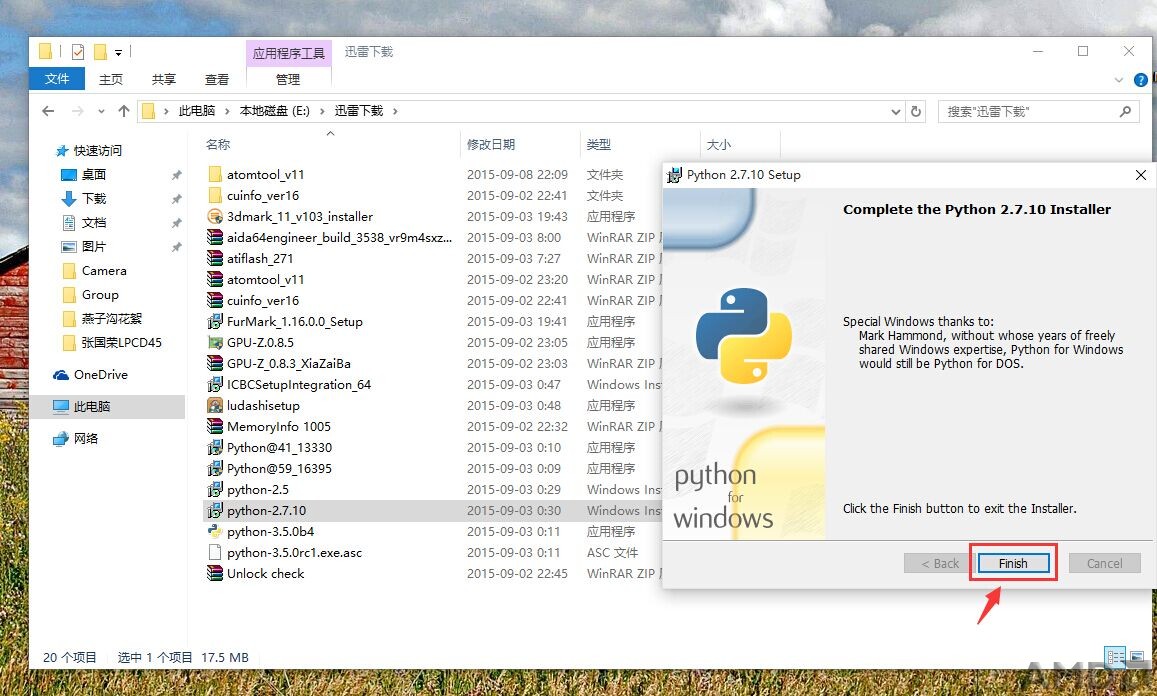Select the atomtool_v11 folder icon
Image resolution: width=1157 pixels, height=696 pixels.
click(215, 174)
